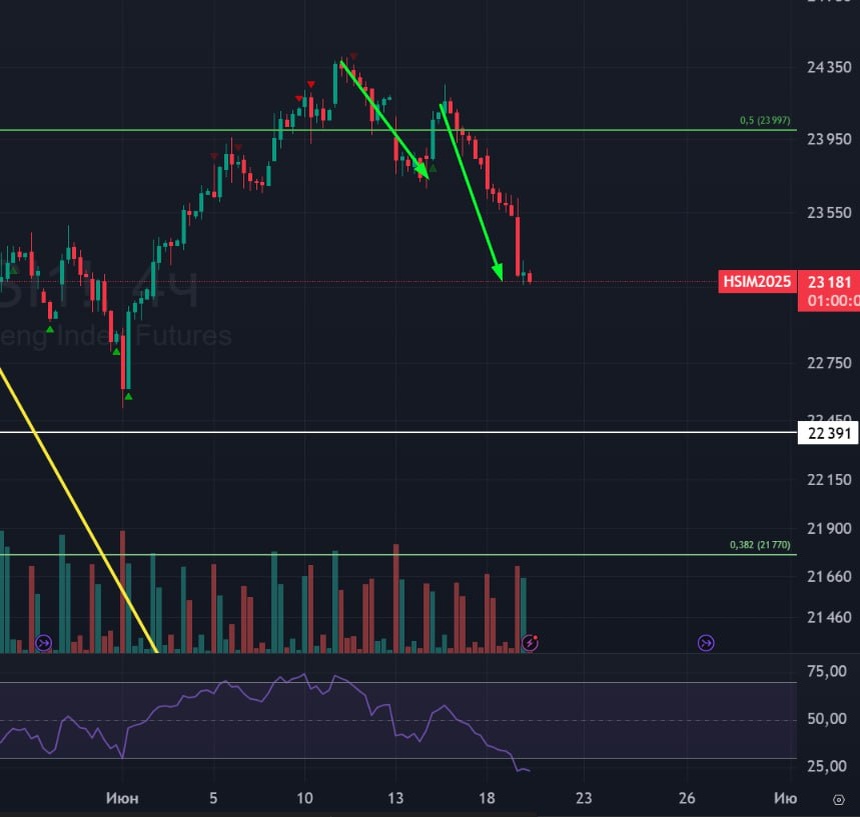Click the Июн date label on time axis
This screenshot has height=817, width=860.
122,798
